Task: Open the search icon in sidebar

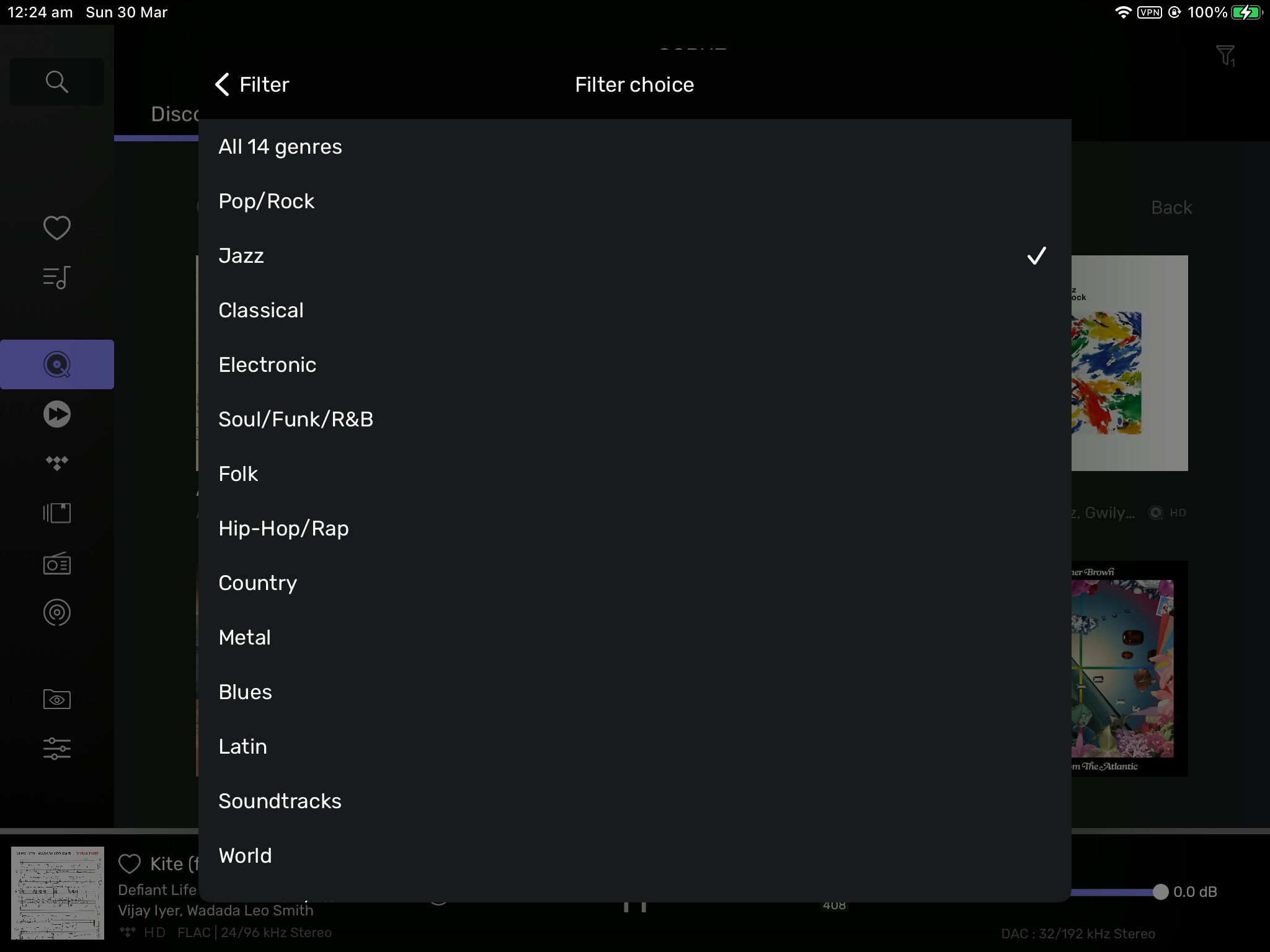Action: point(56,81)
